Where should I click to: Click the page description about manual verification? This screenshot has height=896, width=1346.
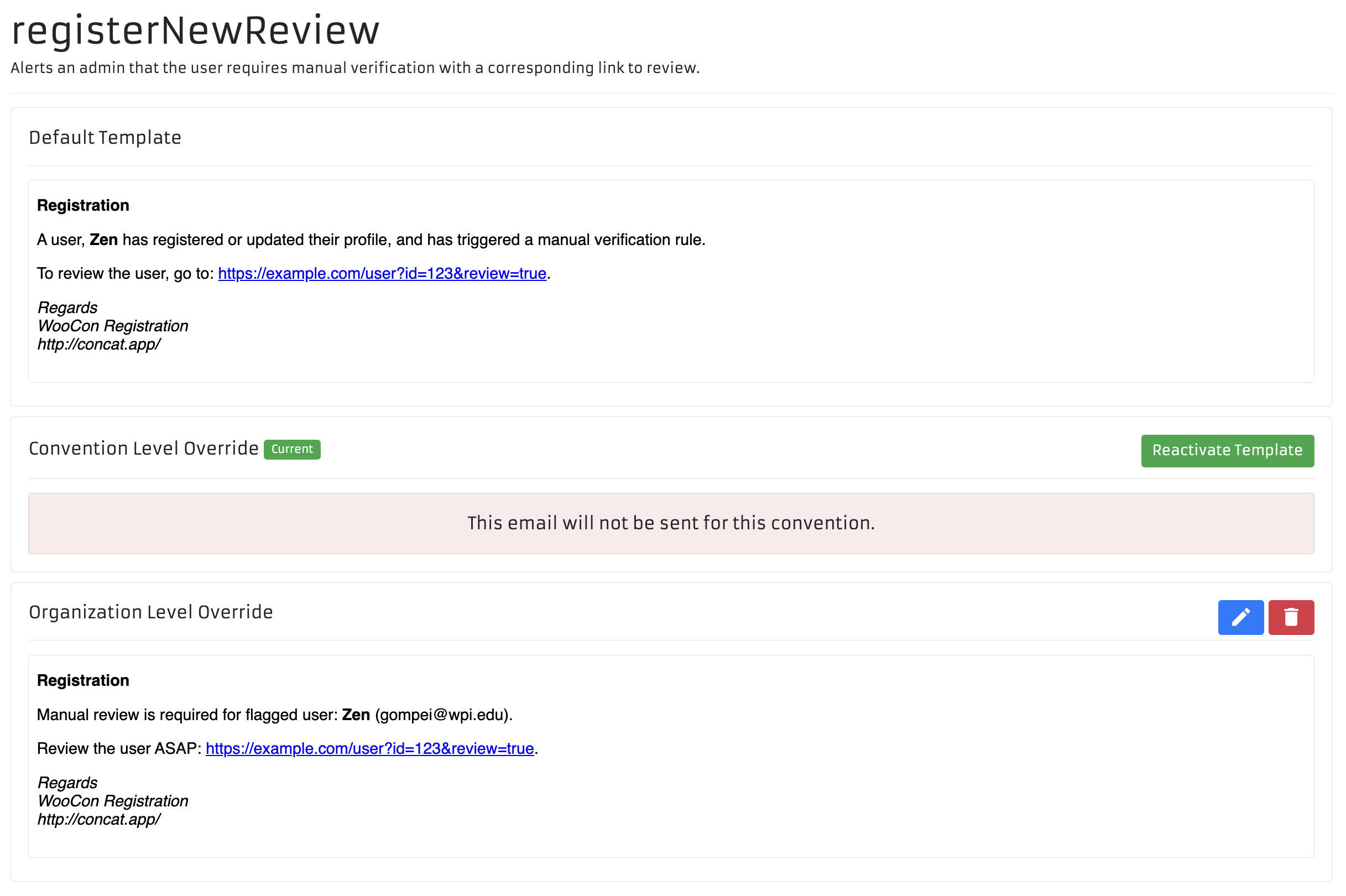tap(355, 68)
